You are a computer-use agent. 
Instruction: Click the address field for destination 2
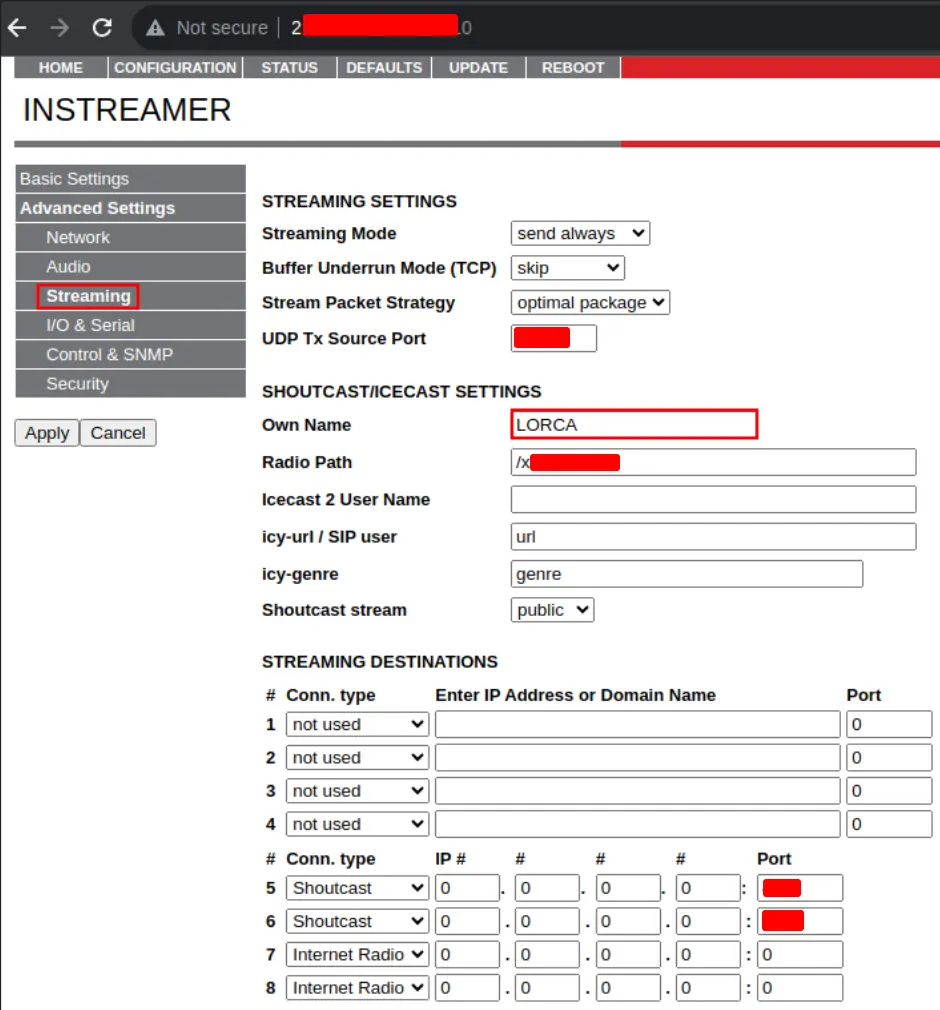coord(638,758)
